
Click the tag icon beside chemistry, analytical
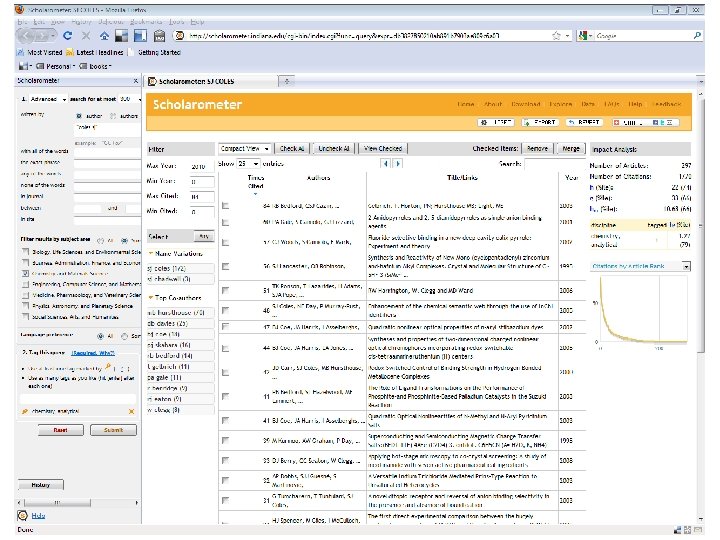25,411
